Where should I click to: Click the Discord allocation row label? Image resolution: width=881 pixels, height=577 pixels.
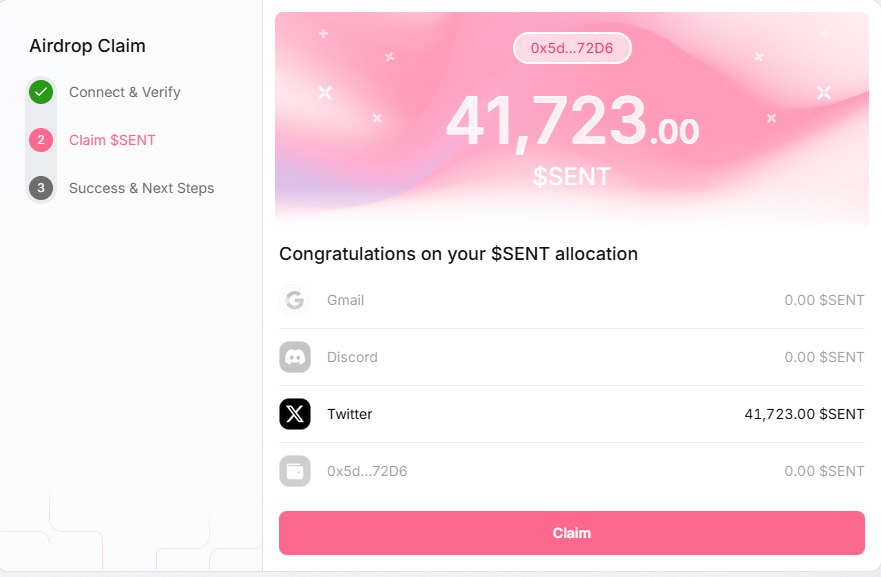[x=352, y=357]
